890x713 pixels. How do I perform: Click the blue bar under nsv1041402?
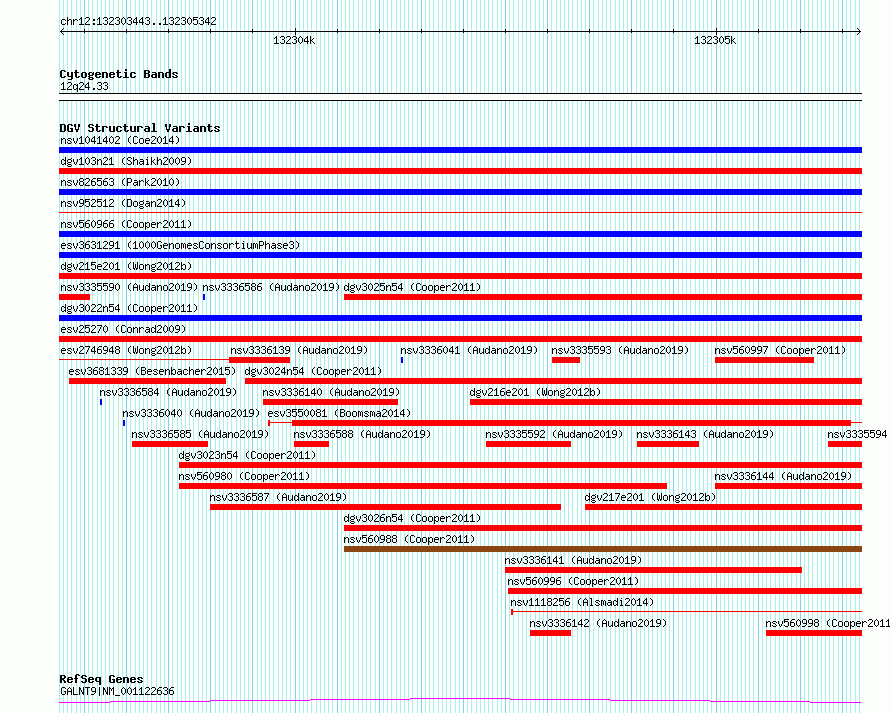pos(460,150)
